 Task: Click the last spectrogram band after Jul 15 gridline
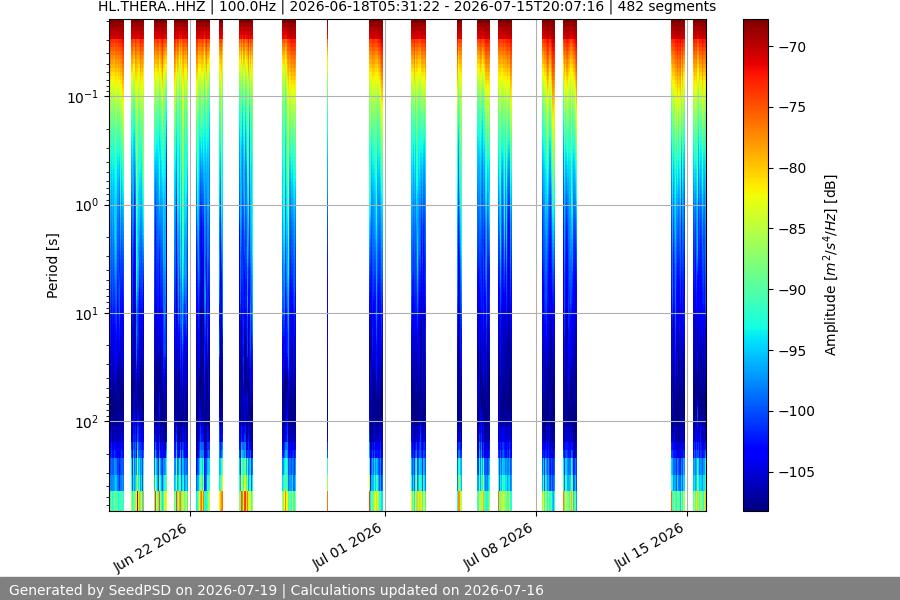tap(699, 265)
